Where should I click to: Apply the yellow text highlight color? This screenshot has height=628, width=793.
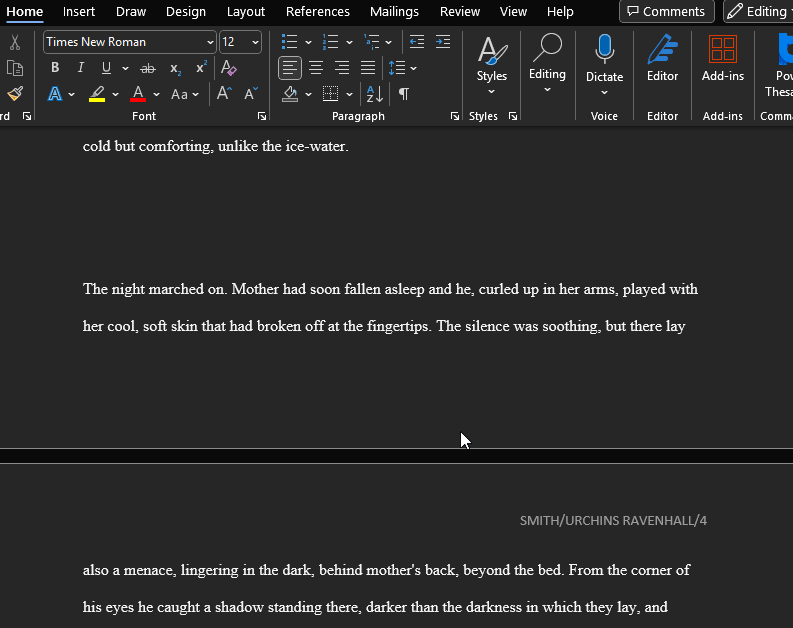97,94
